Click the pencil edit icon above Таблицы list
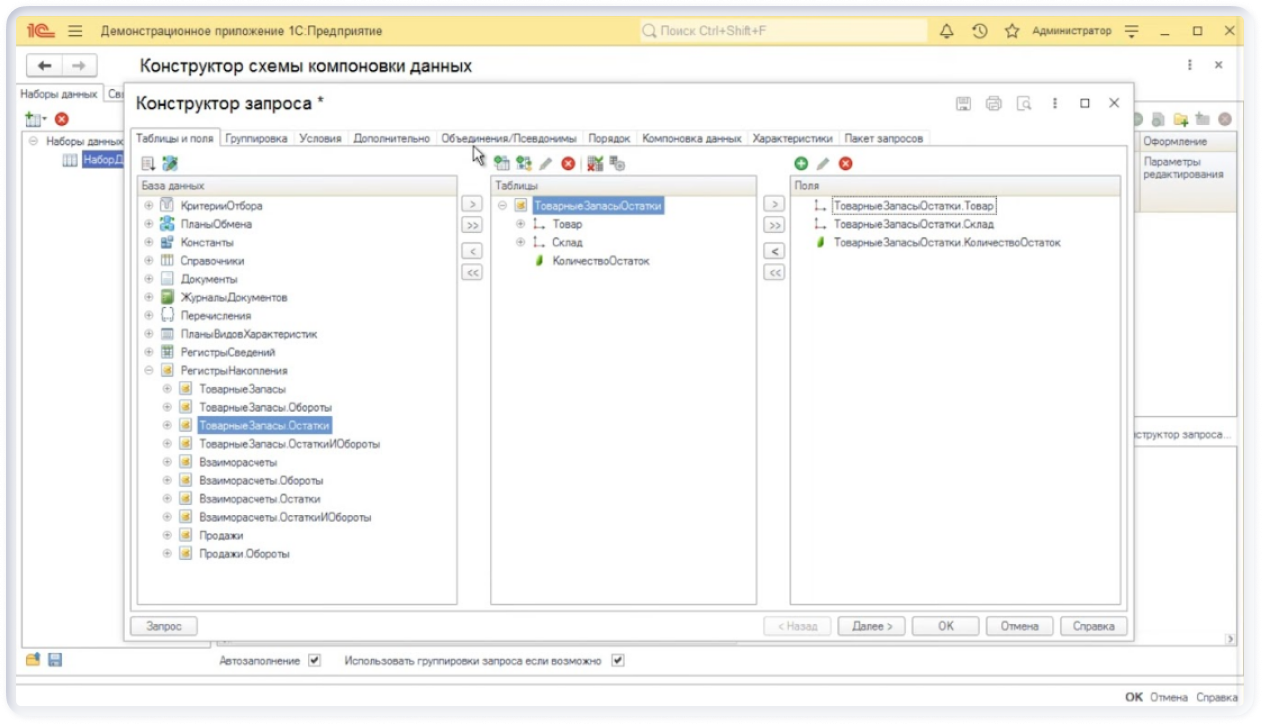Viewport: 1262px width, 724px height. click(546, 163)
